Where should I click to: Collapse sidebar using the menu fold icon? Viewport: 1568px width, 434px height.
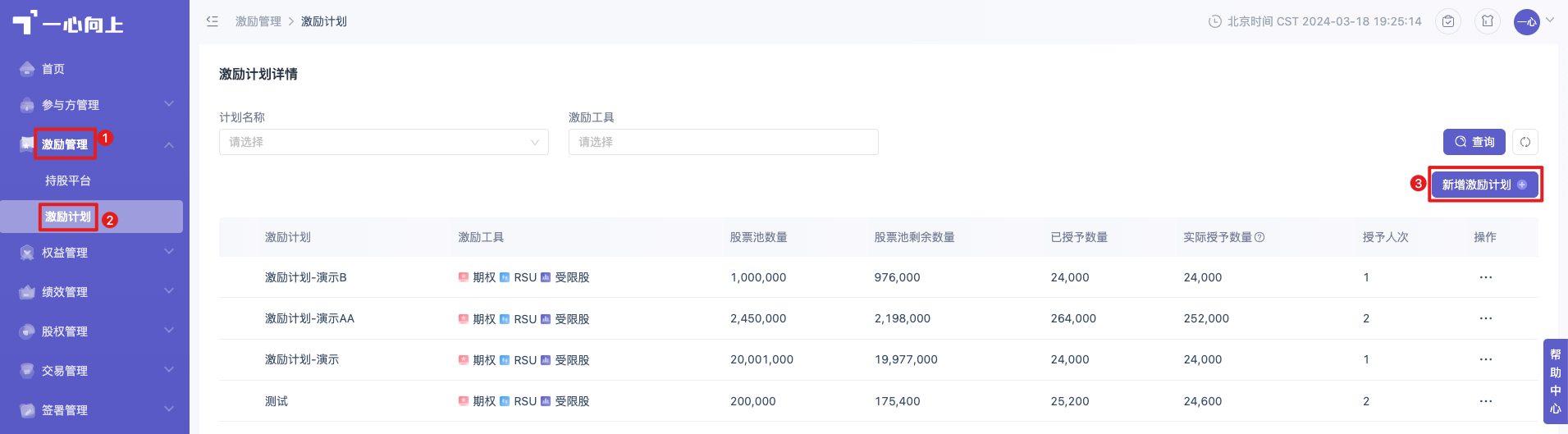[x=213, y=21]
